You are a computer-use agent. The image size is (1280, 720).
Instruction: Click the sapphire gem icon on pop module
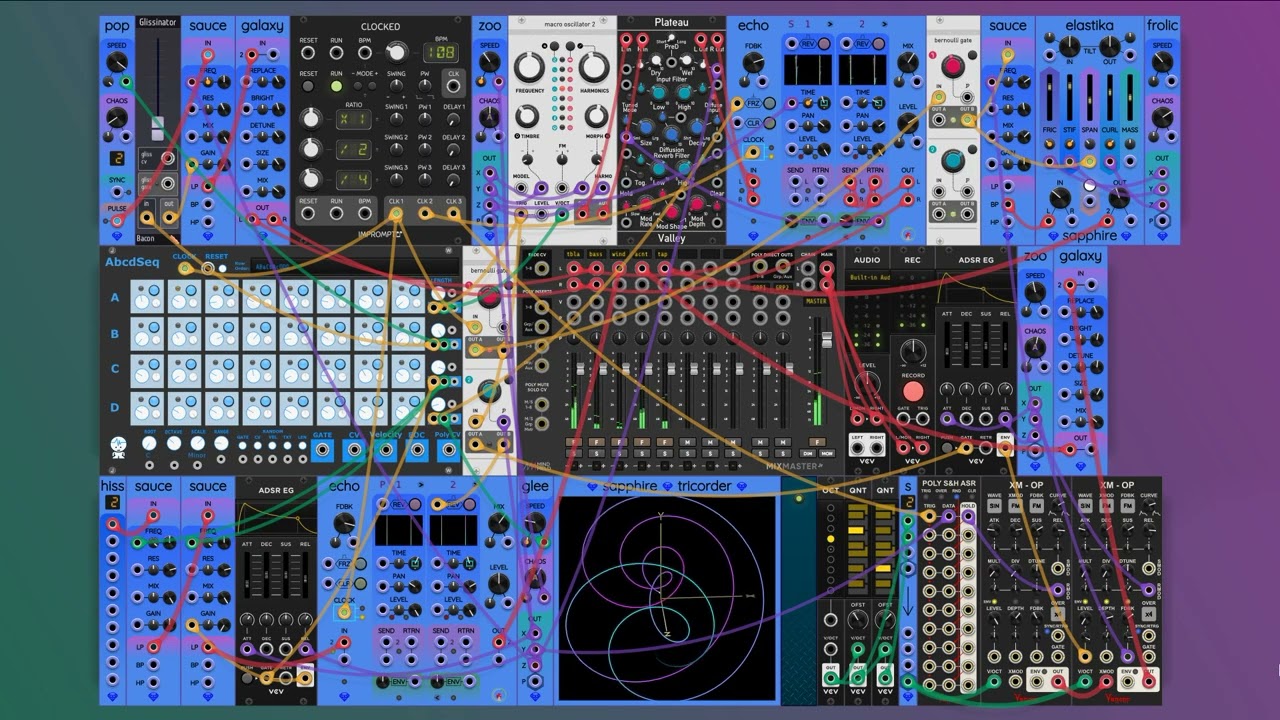point(117,237)
